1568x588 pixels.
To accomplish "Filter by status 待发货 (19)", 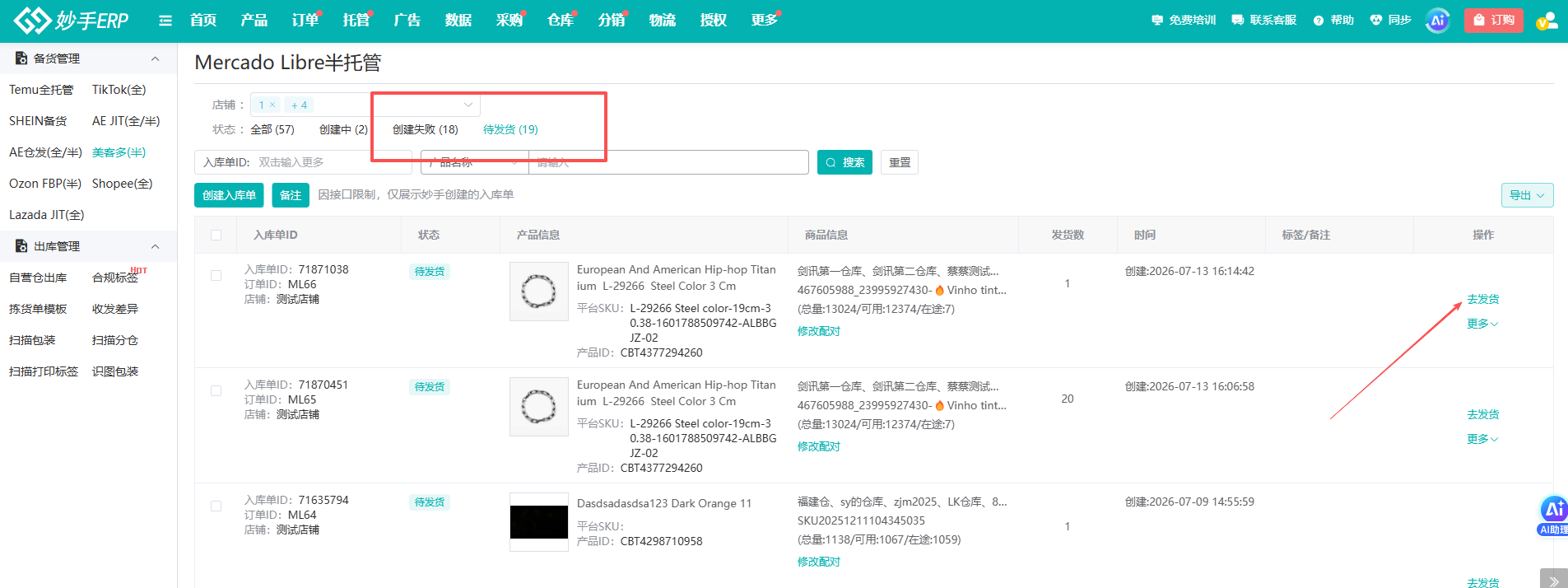I will point(510,129).
